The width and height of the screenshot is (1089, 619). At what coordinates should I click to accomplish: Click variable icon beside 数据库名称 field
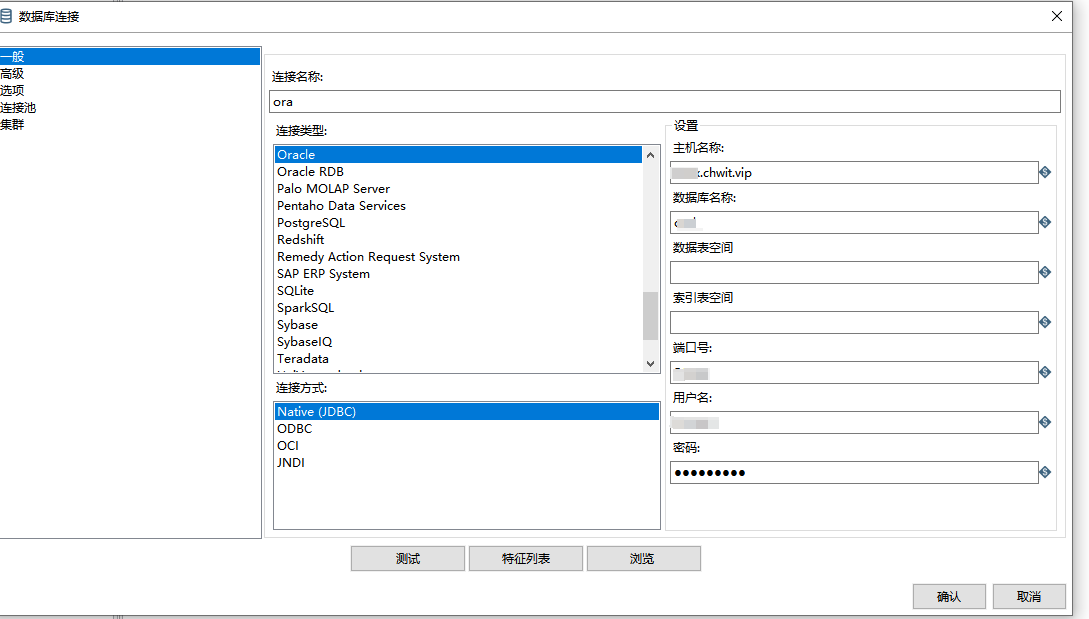point(1045,222)
